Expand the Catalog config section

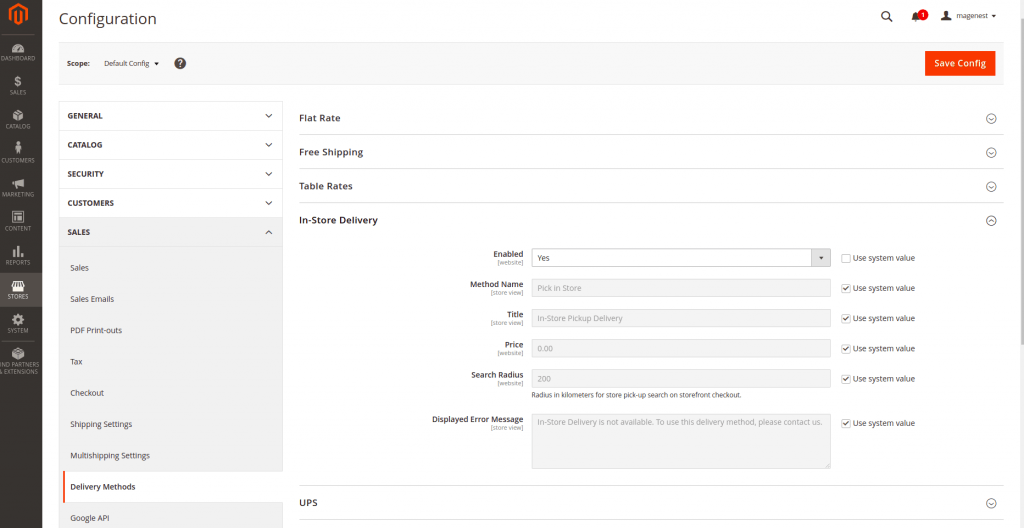click(x=170, y=144)
